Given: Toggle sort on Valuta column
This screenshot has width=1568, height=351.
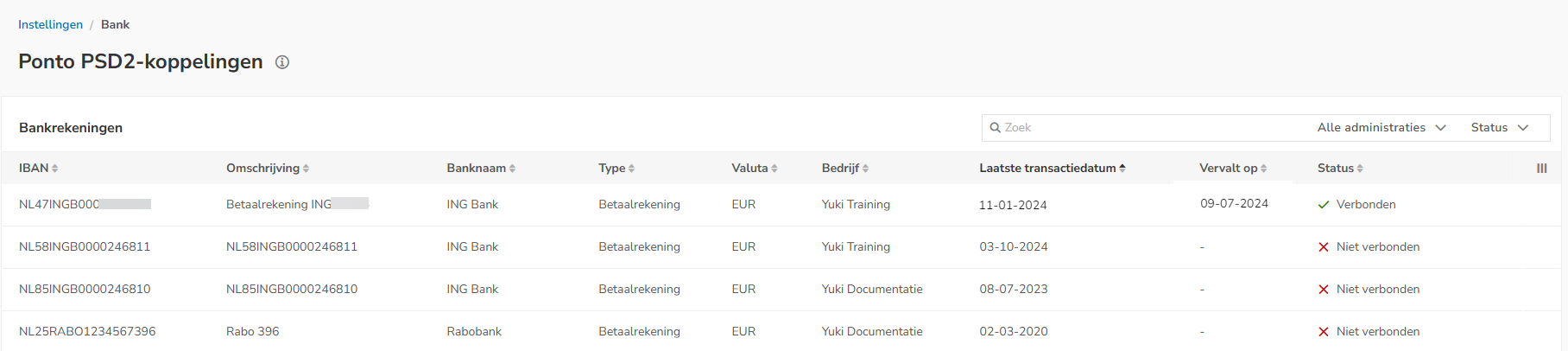Looking at the screenshot, I should coord(754,169).
